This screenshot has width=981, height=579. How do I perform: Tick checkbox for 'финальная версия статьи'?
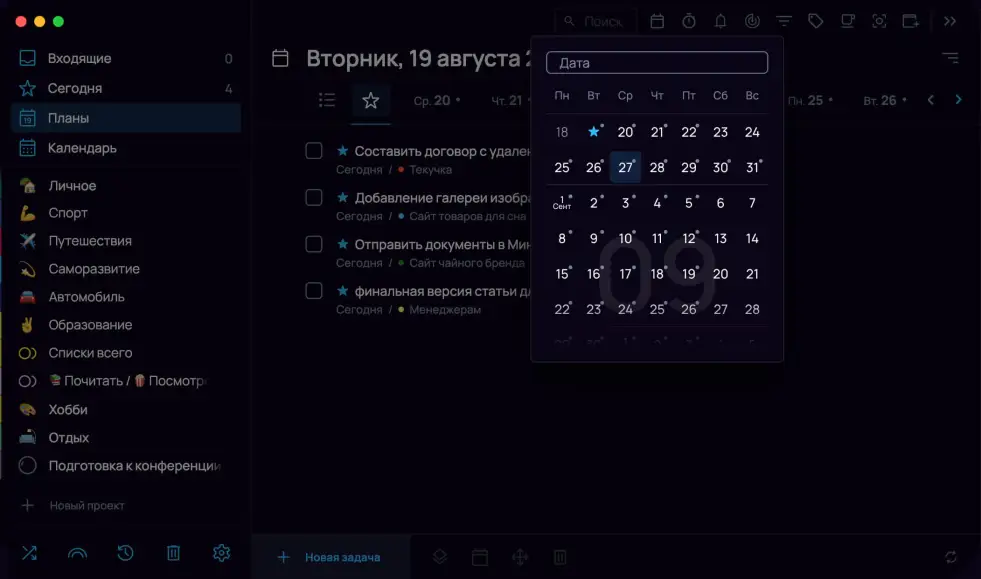point(314,291)
